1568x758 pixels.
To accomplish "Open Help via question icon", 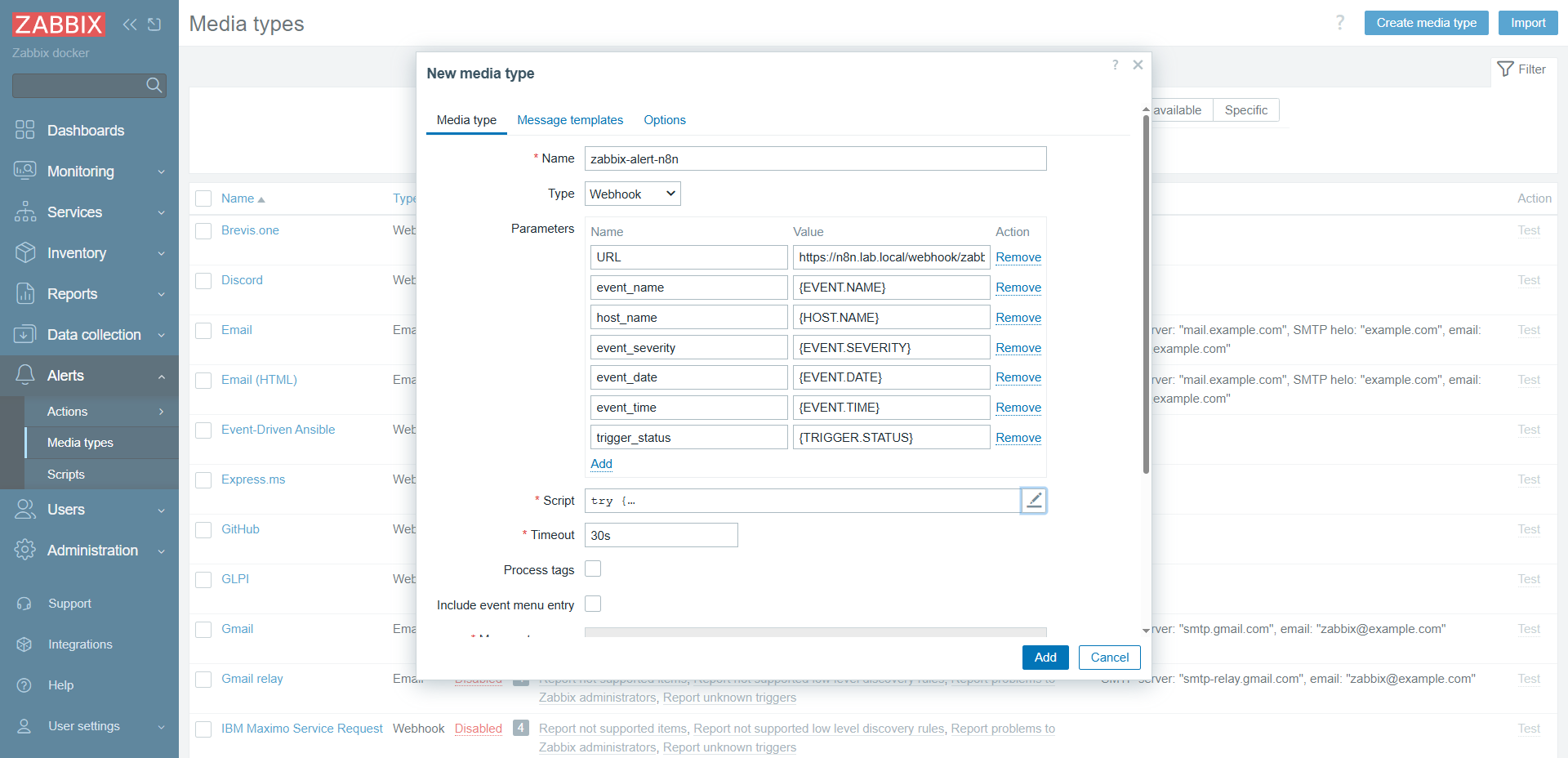I will 24,685.
